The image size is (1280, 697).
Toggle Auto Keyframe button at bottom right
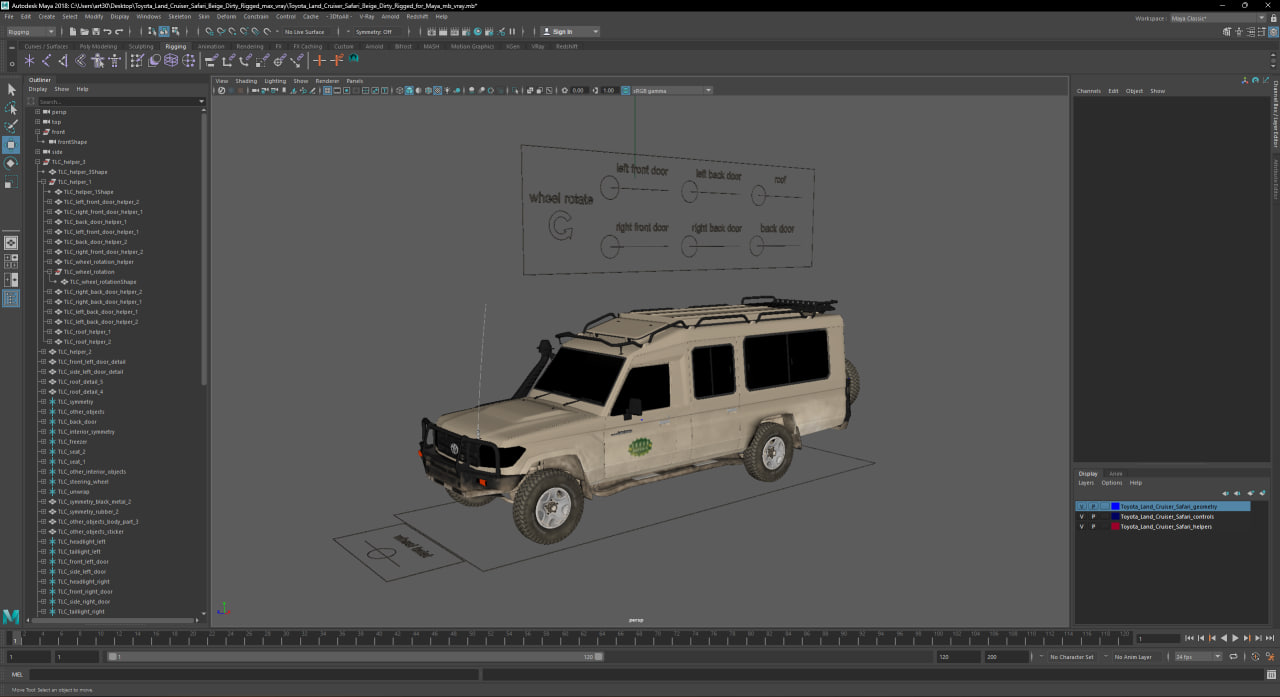(x=1256, y=657)
